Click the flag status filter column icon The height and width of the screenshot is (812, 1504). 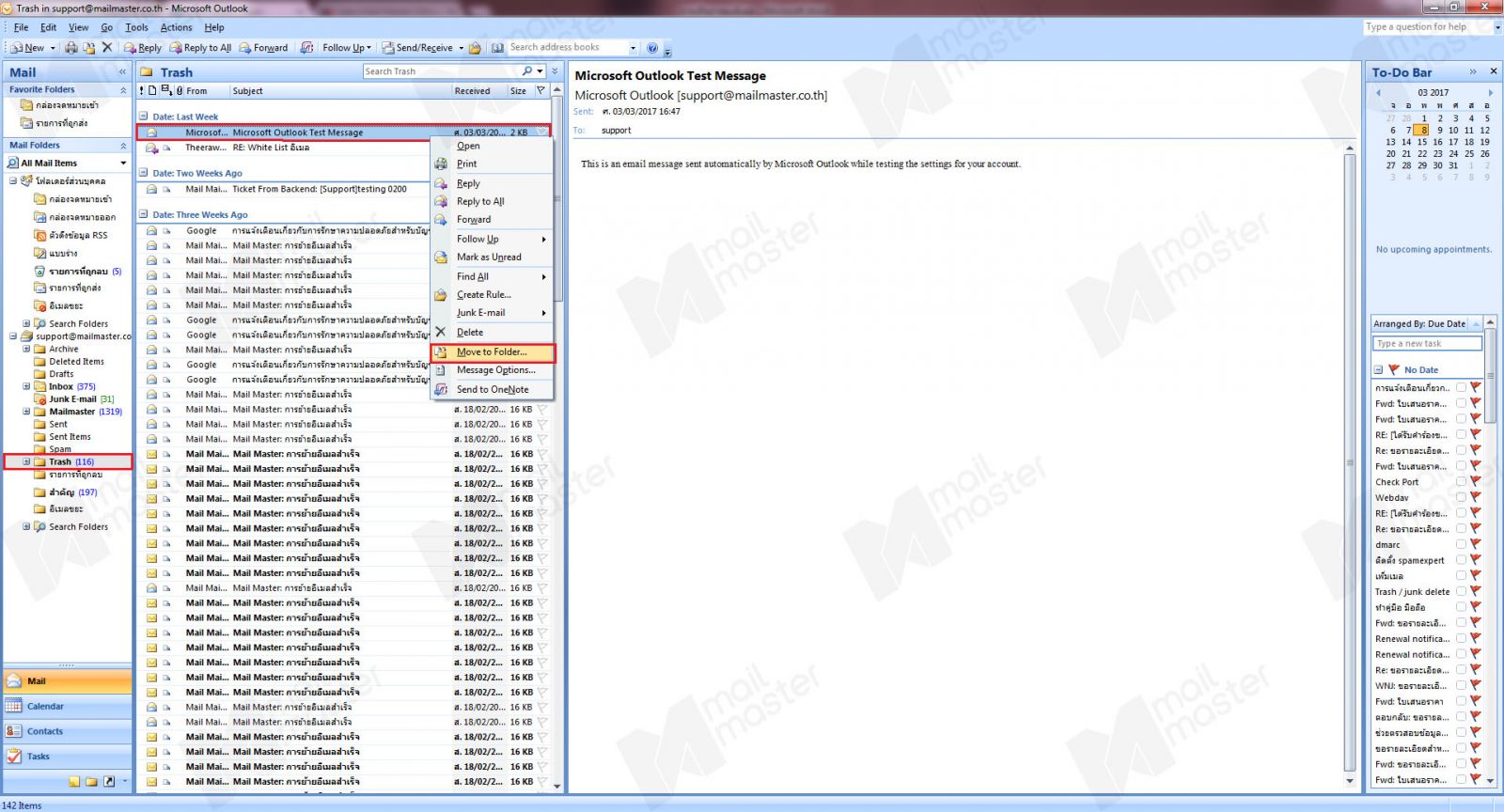pyautogui.click(x=540, y=91)
